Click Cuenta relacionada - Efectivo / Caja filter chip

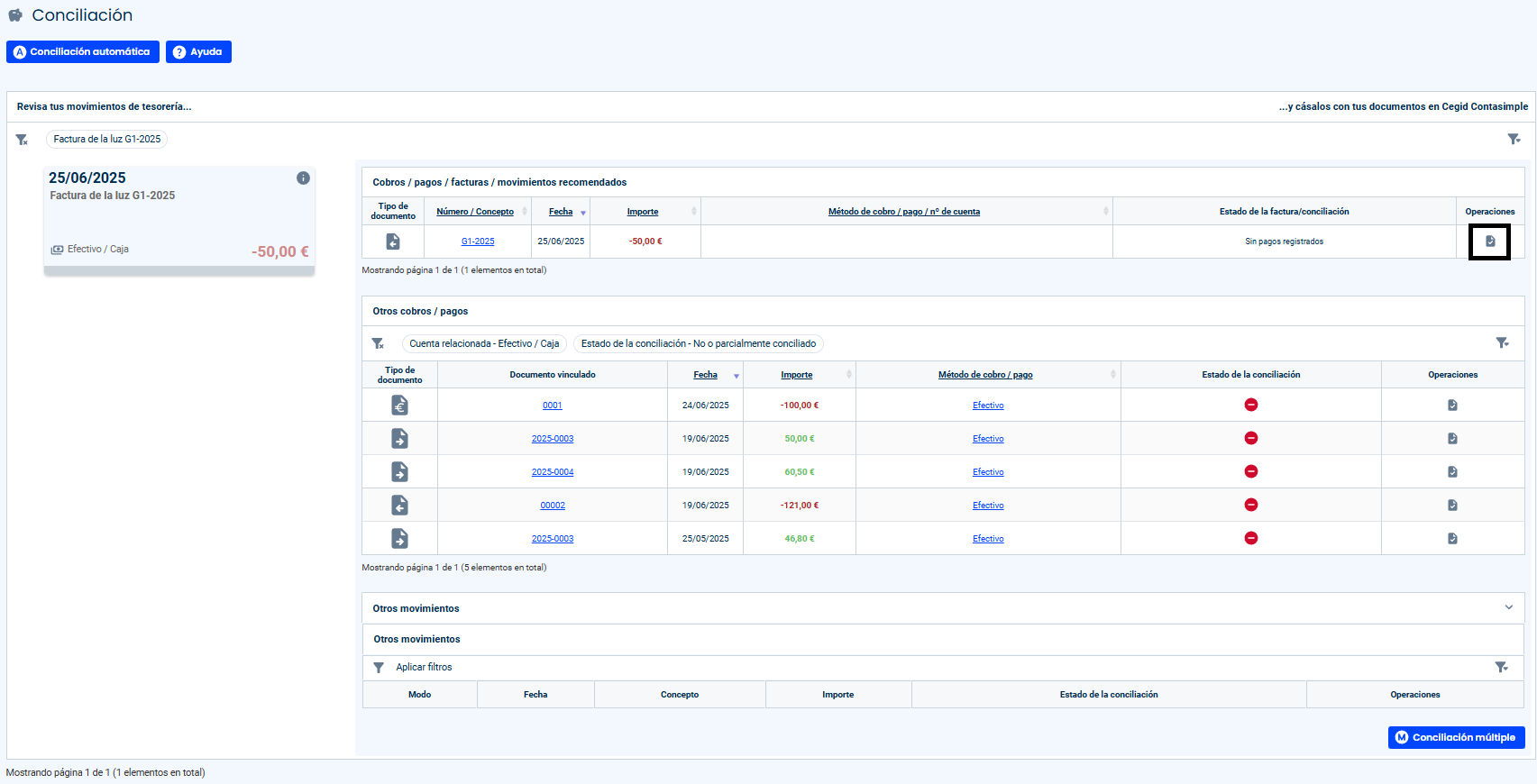(484, 343)
